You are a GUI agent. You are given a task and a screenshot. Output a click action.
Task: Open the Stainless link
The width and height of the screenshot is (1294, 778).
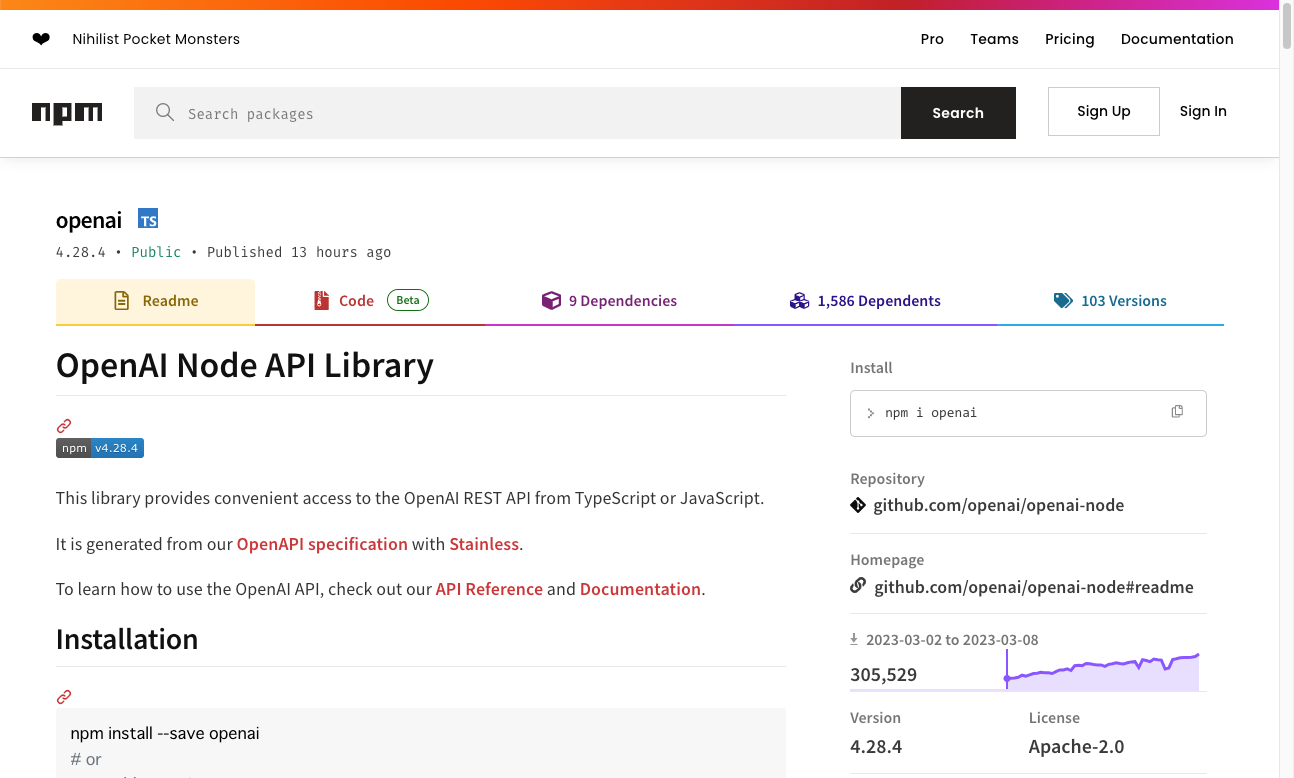coord(484,544)
